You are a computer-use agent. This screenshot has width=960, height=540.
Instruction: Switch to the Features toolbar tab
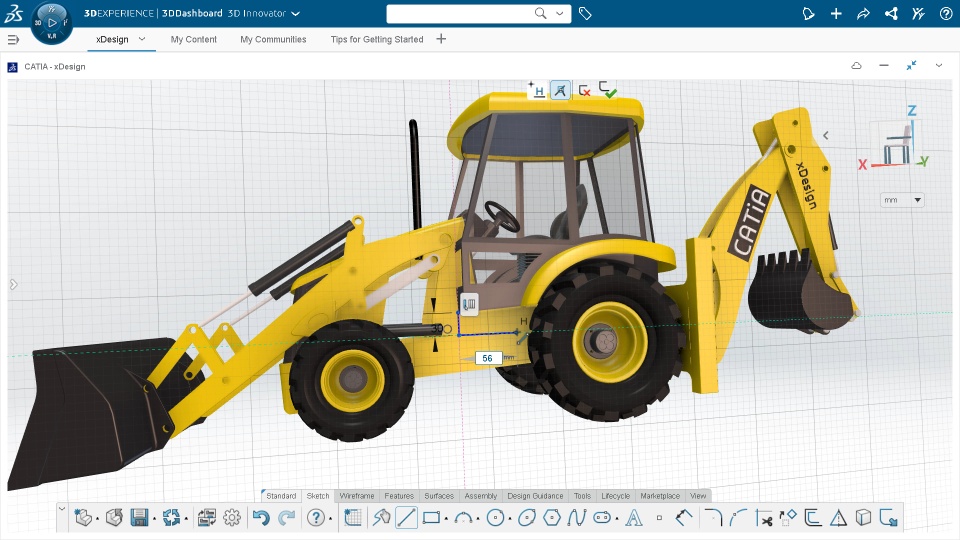pos(399,496)
